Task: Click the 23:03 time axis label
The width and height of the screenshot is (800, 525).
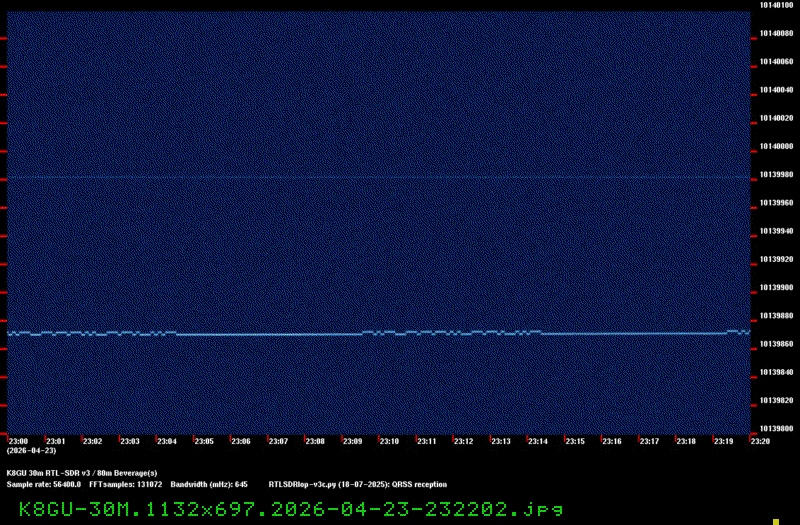Action: pos(130,441)
